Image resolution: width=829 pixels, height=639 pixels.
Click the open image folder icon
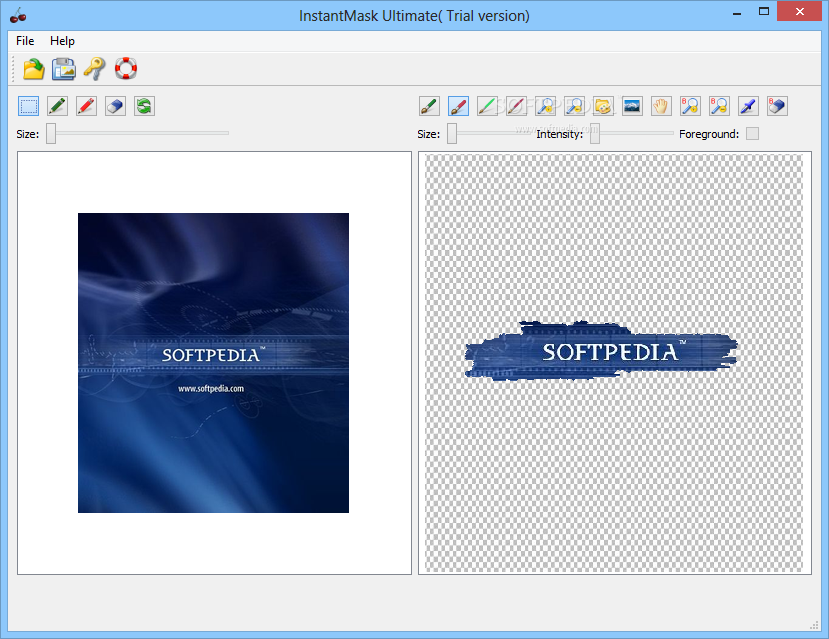coord(34,69)
